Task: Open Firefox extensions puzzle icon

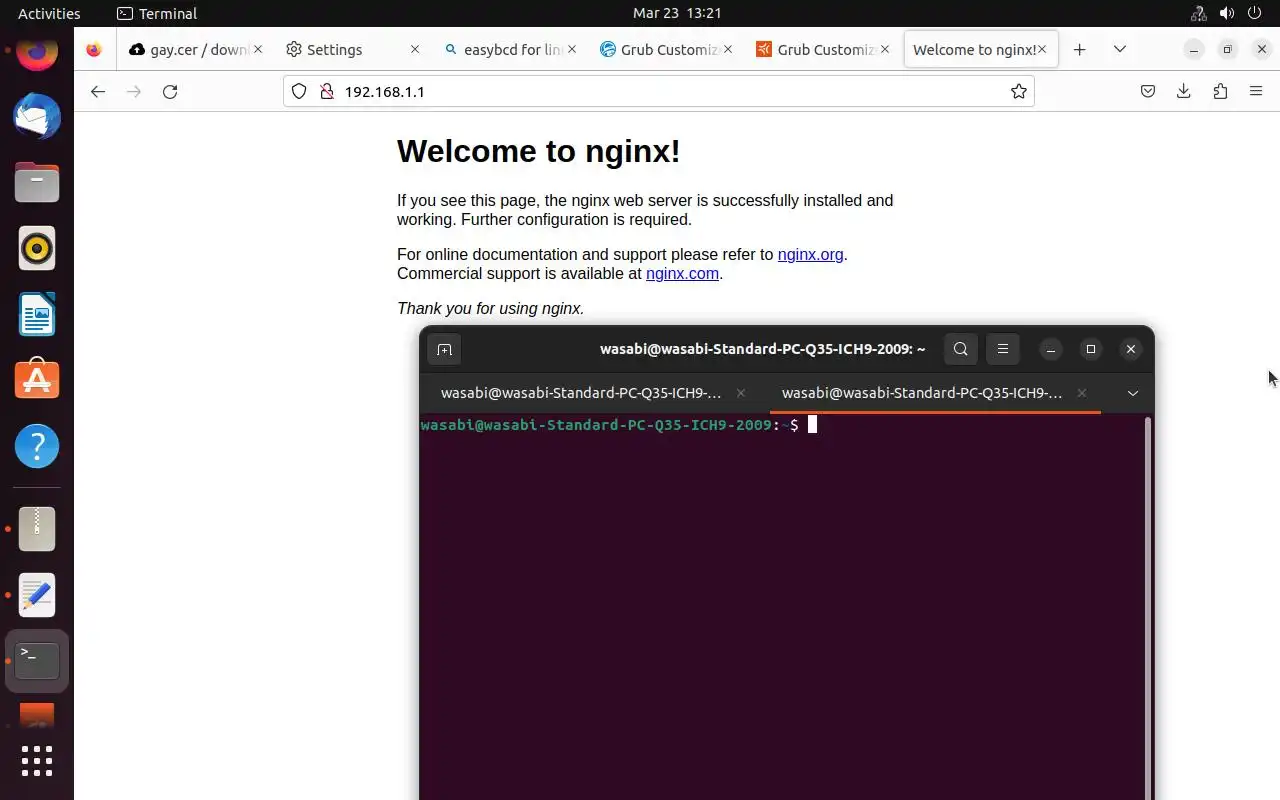Action: coord(1220,91)
